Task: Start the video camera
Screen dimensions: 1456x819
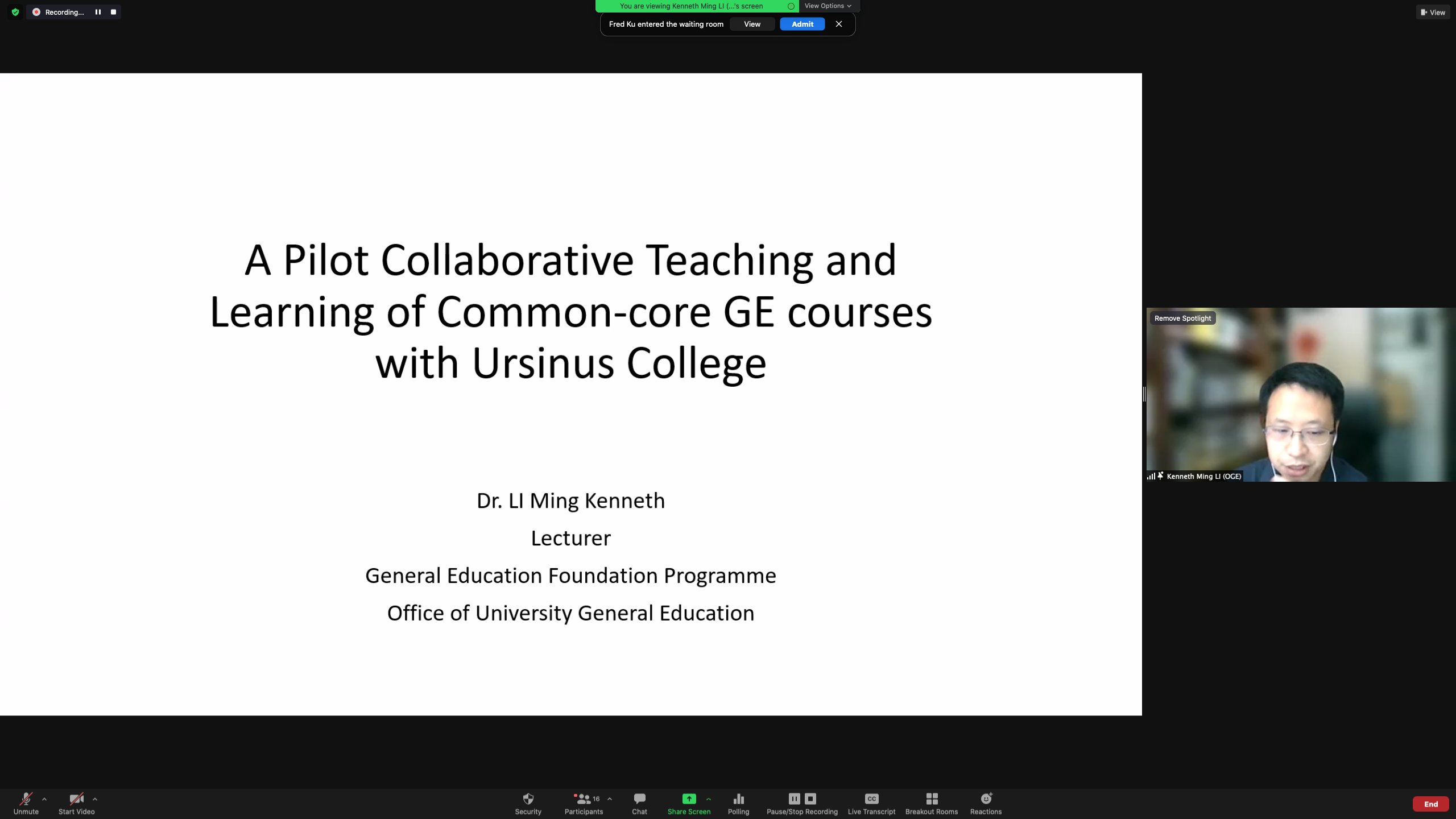Action: [x=76, y=804]
